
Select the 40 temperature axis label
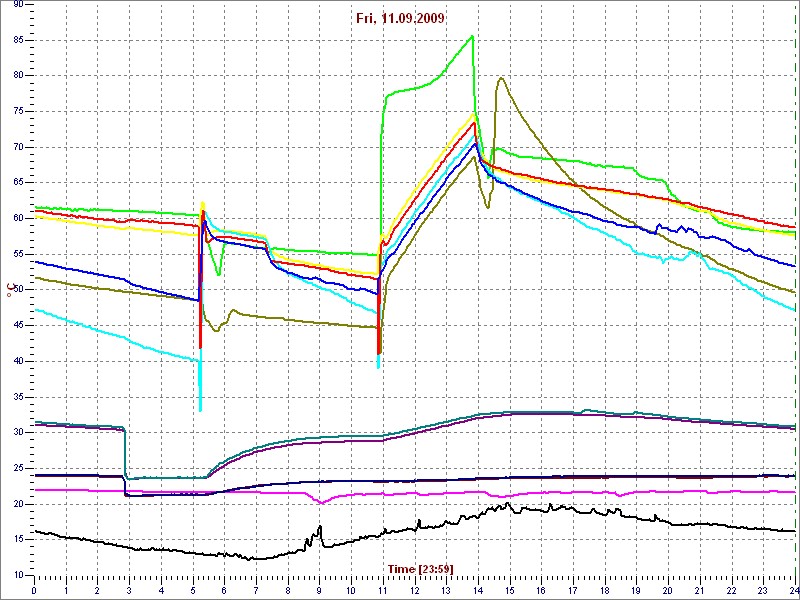(x=18, y=362)
